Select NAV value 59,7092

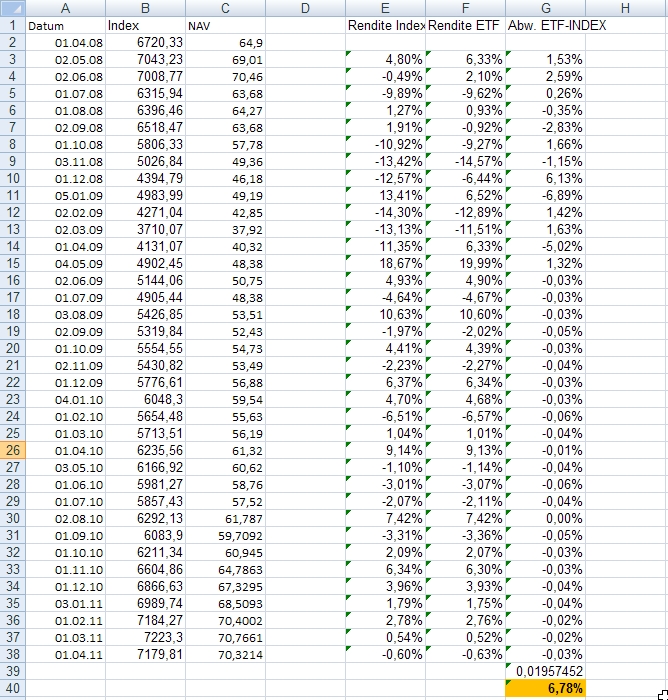(x=225, y=535)
